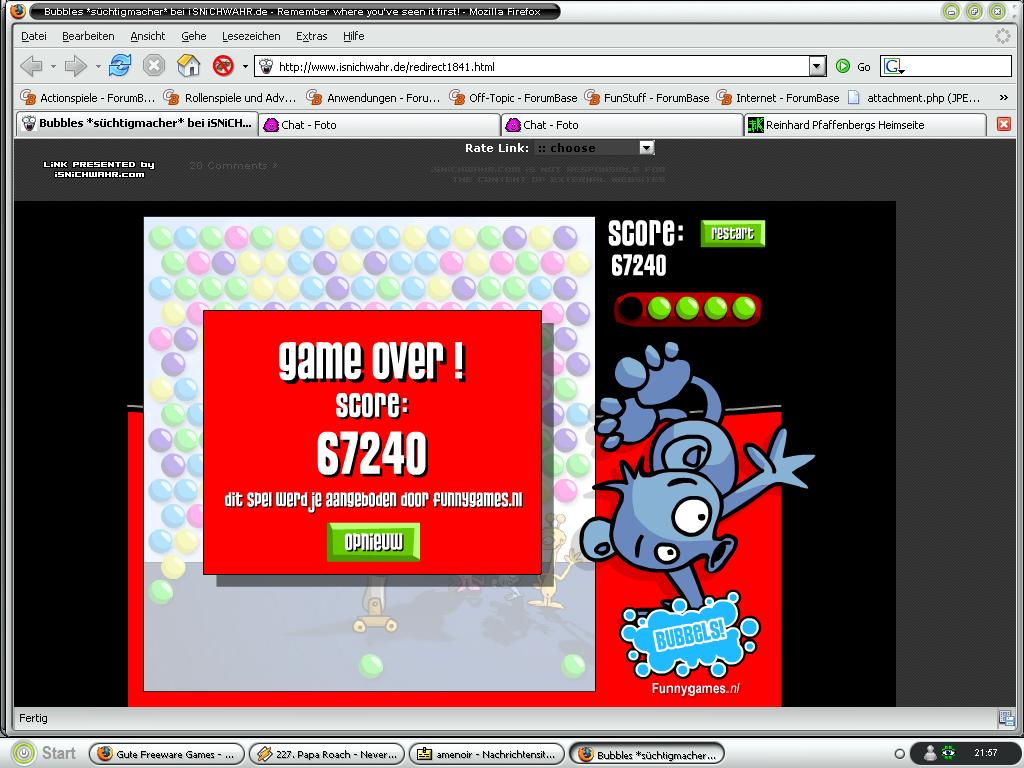Image resolution: width=1024 pixels, height=768 pixels.
Task: Open the FunStuff - ForumBase bookmark
Action: pyautogui.click(x=647, y=98)
